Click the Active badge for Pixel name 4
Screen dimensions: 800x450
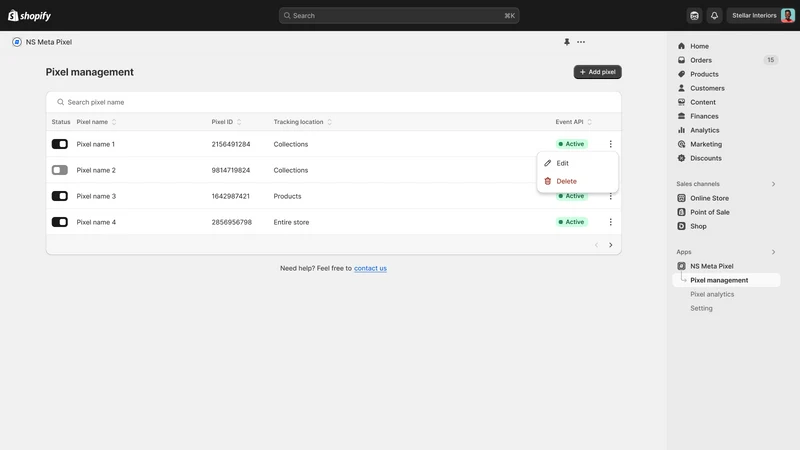571,222
